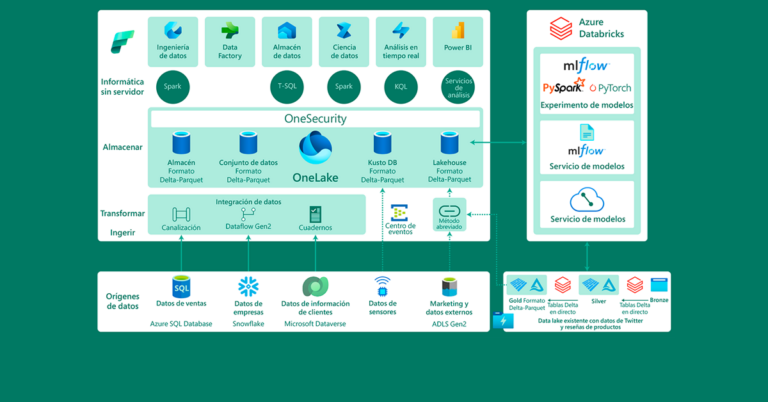Click the KQL compute circle
Image resolution: width=768 pixels, height=402 pixels.
point(401,87)
